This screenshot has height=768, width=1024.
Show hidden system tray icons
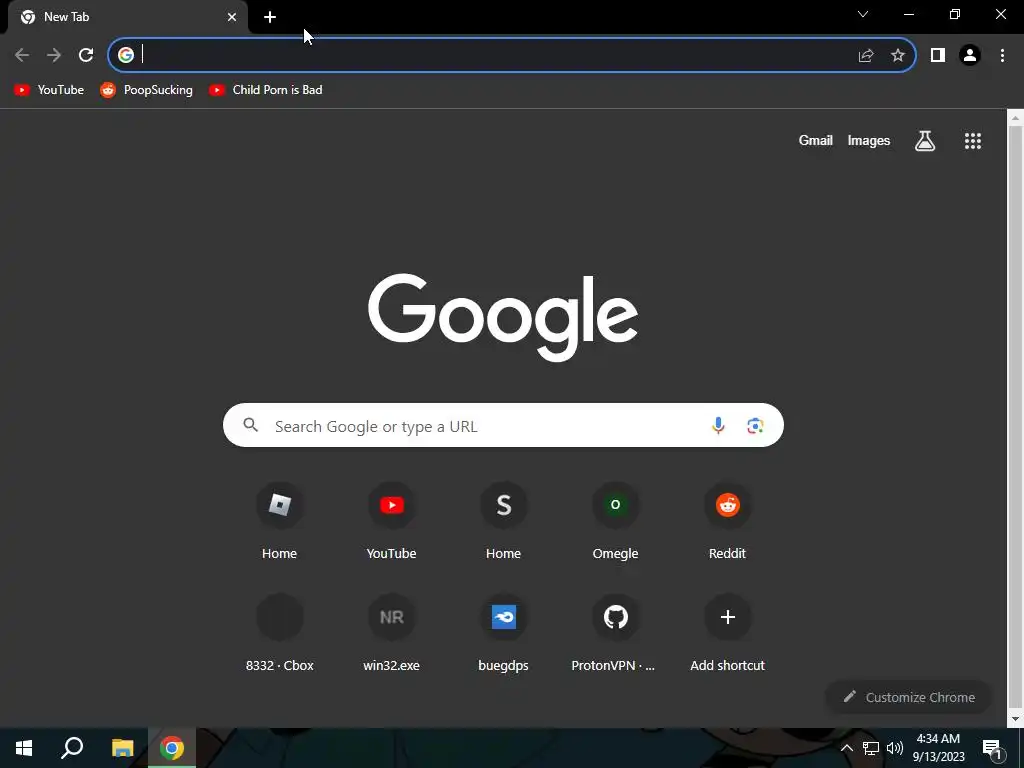pos(846,748)
